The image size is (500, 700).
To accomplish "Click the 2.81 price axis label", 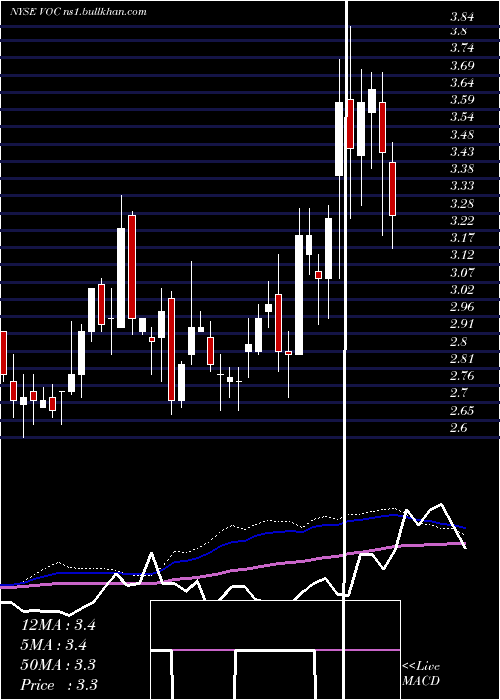I will click(x=462, y=359).
